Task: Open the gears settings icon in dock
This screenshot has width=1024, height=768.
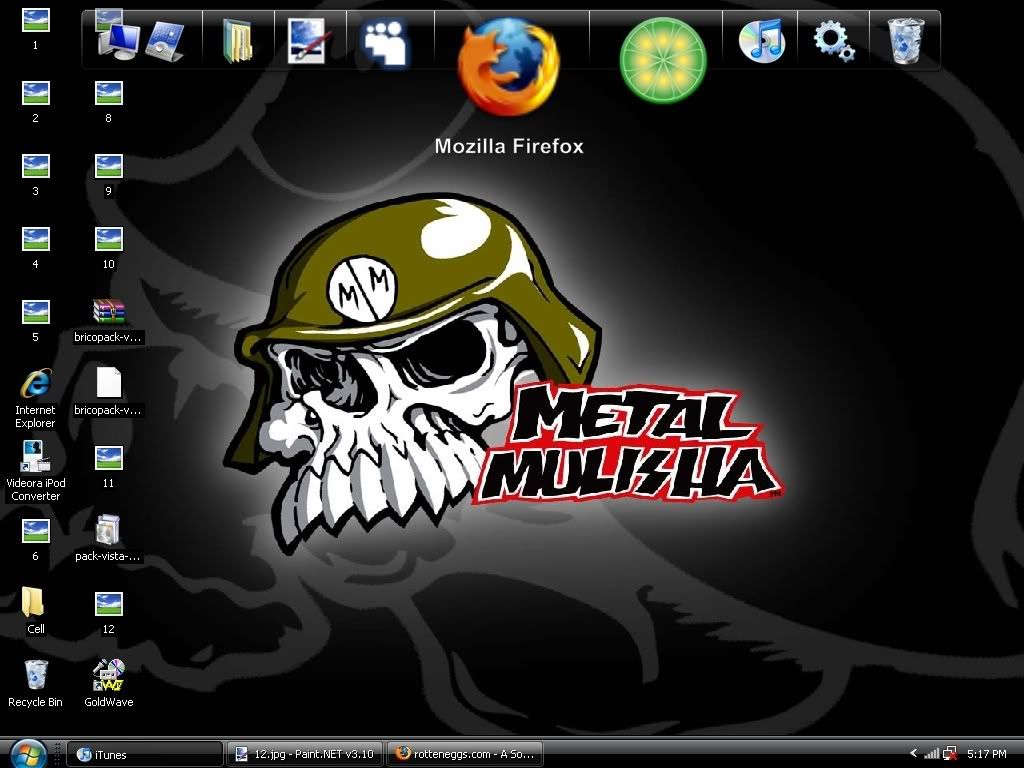Action: tap(834, 40)
